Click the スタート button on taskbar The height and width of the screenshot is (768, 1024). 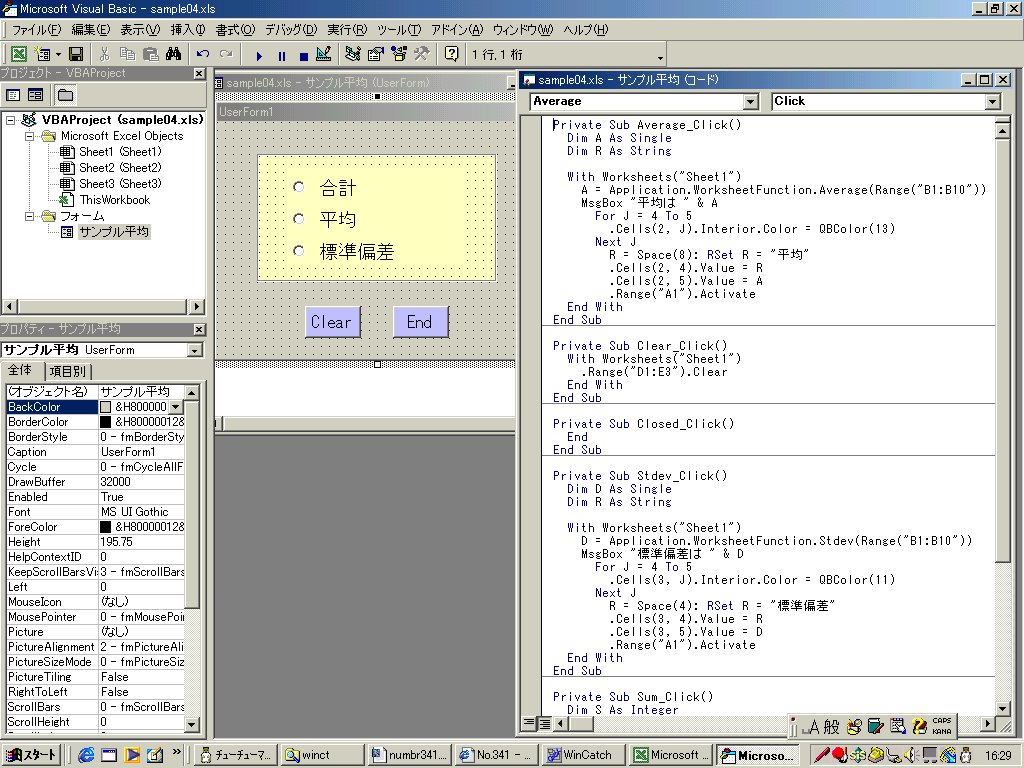(32, 754)
